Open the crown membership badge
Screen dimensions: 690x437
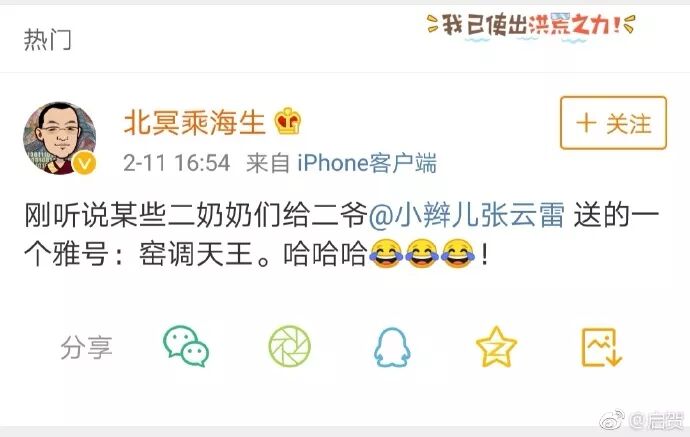tap(287, 121)
